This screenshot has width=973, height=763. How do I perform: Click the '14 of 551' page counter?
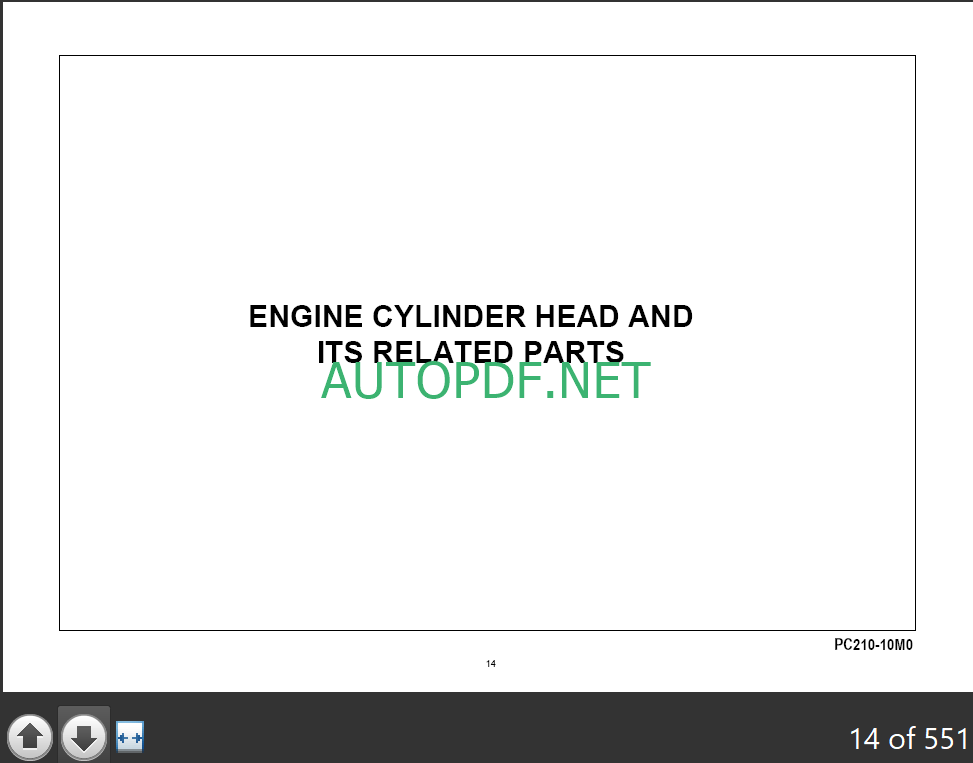908,739
